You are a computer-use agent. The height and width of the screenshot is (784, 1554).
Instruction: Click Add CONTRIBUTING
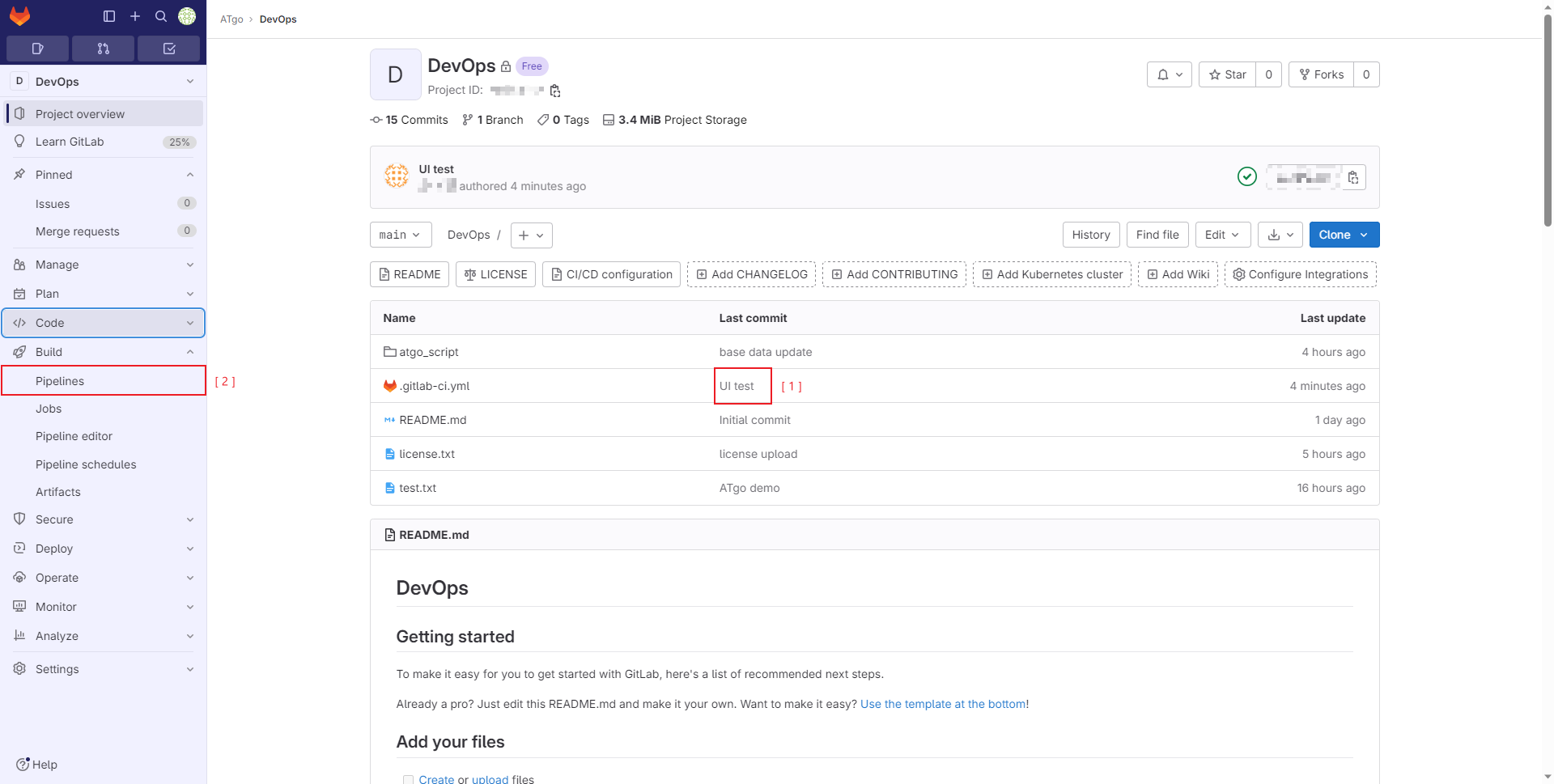pyautogui.click(x=894, y=274)
